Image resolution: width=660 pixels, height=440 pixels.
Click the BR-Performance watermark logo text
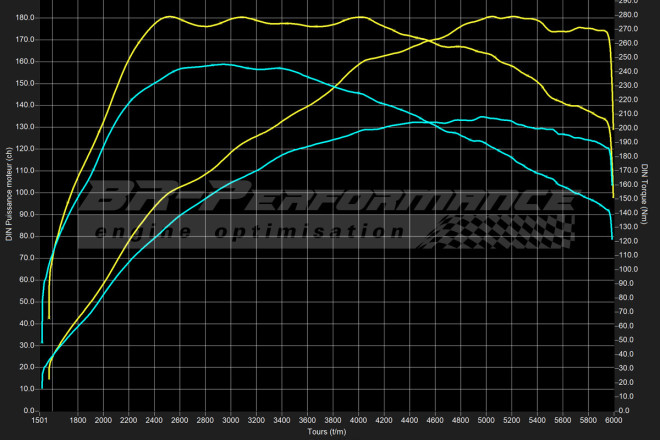[x=330, y=201]
